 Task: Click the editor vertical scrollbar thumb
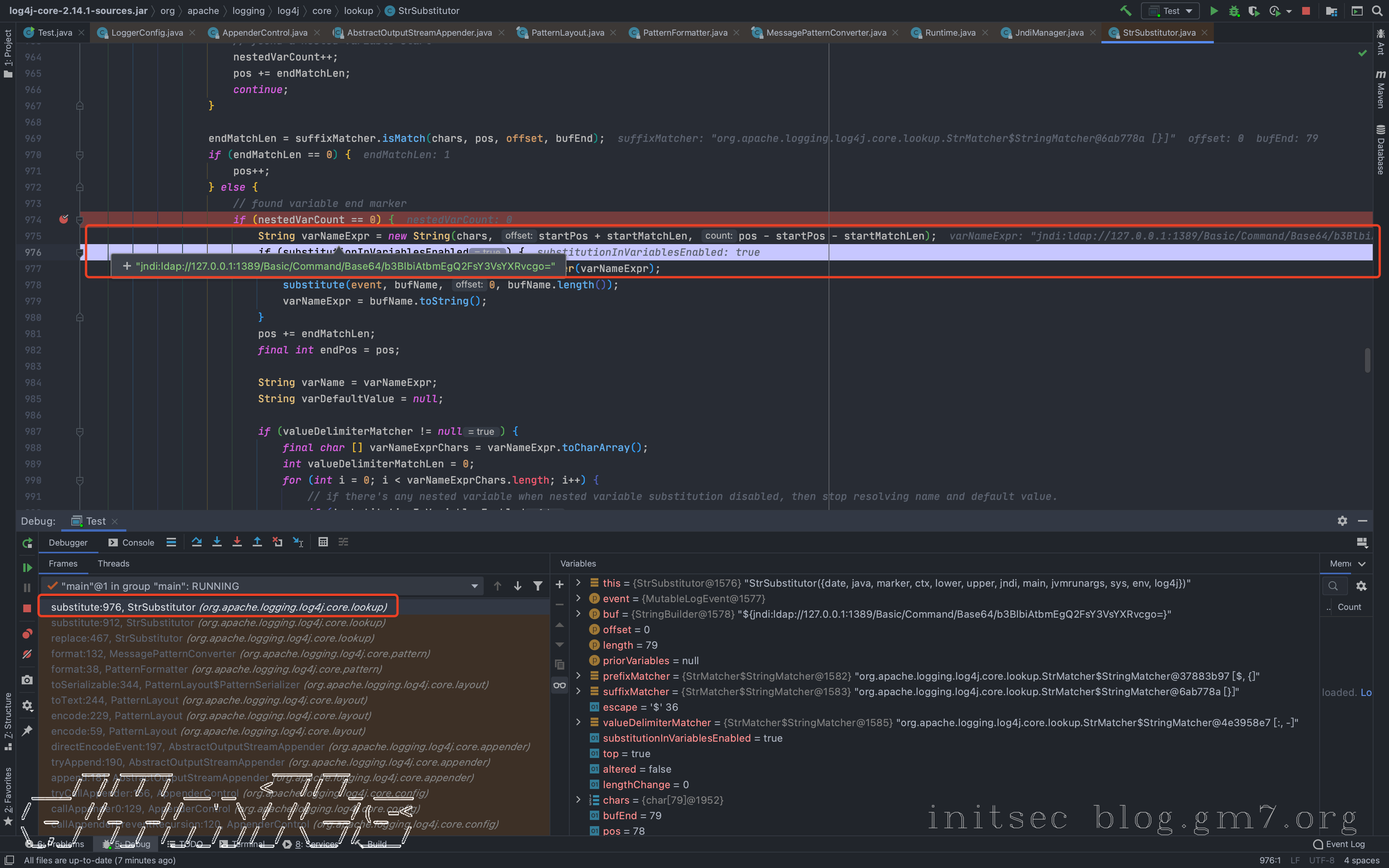click(x=1368, y=360)
